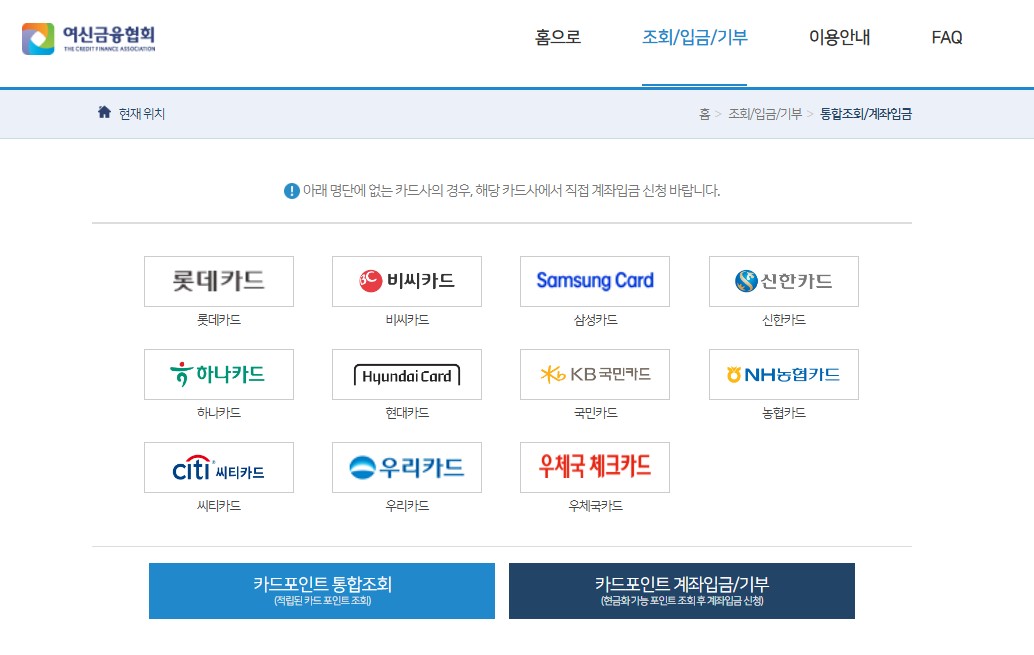This screenshot has height=655, width=1034.
Task: Click the 우체국카드 caption text
Action: click(595, 506)
